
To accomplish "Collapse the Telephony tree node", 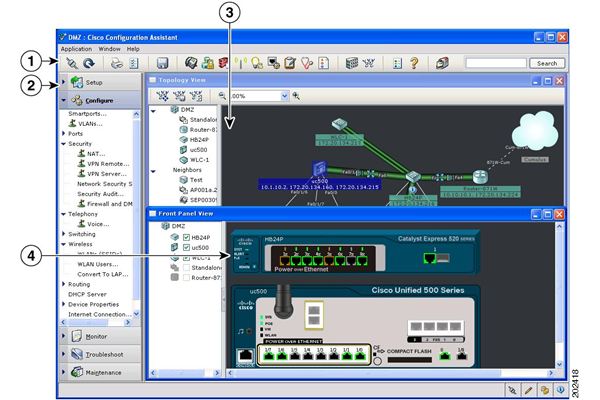I will 64,214.
